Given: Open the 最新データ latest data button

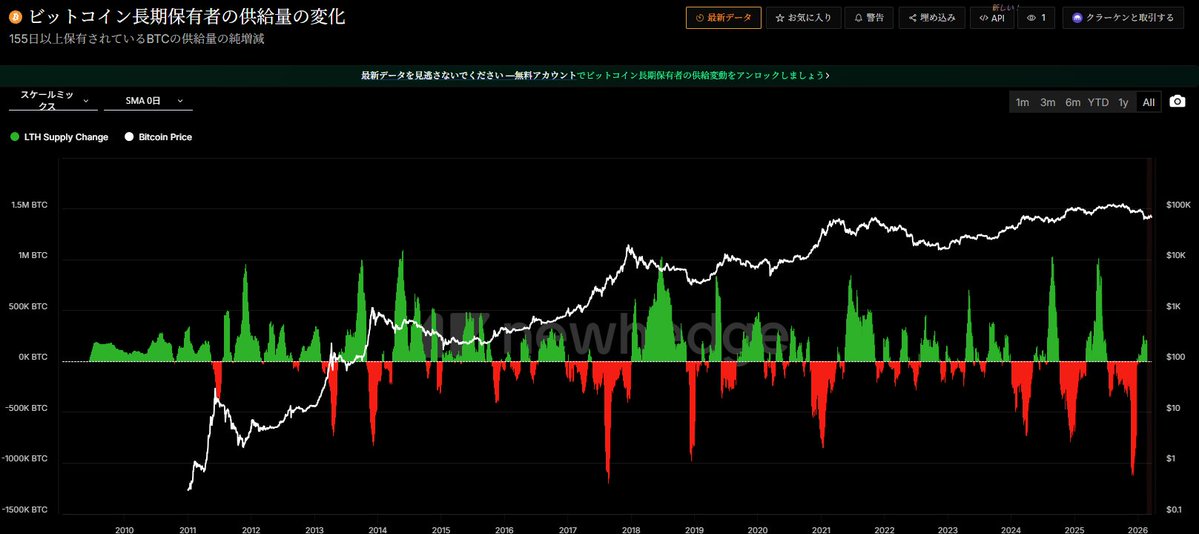Looking at the screenshot, I should pyautogui.click(x=723, y=18).
